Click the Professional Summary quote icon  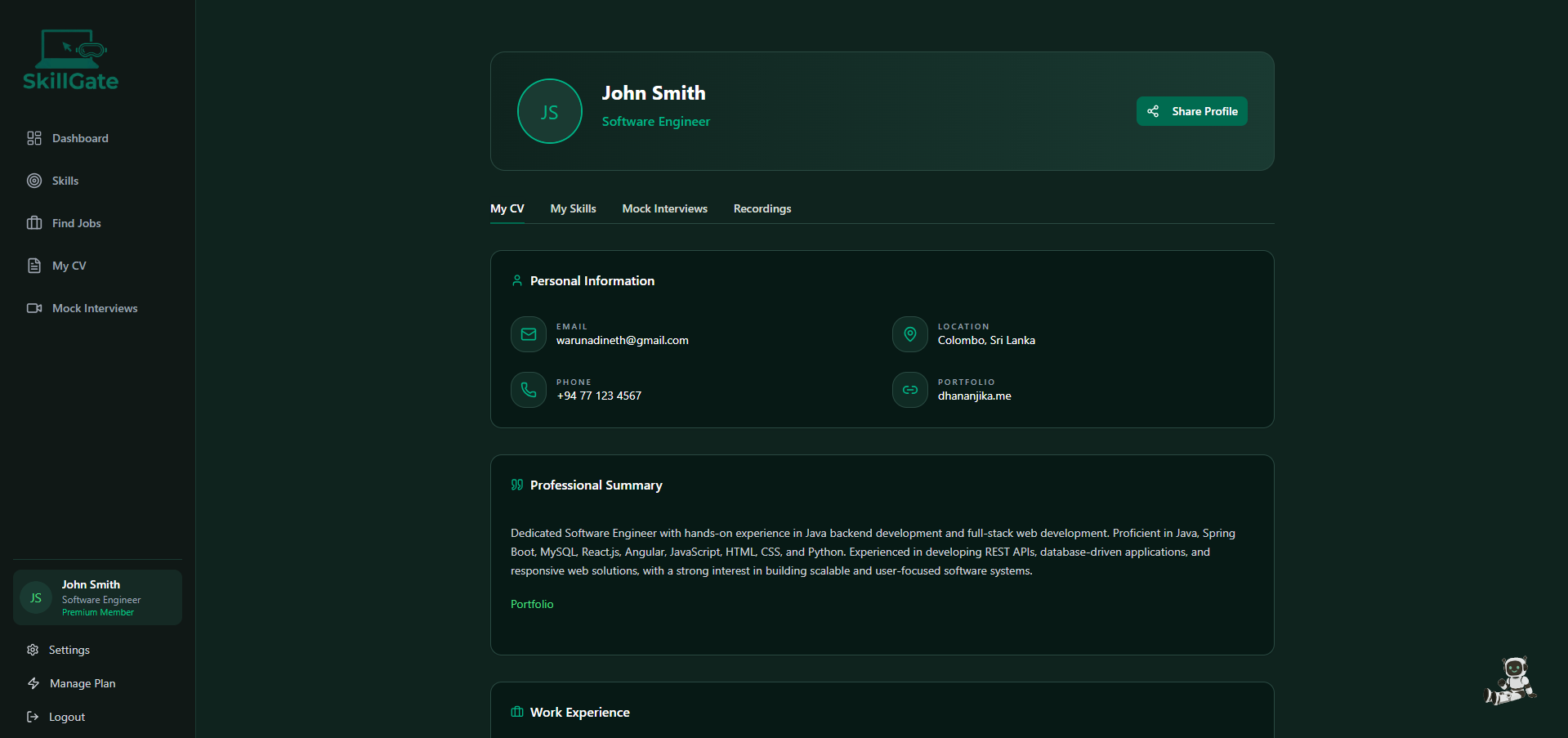pos(517,485)
